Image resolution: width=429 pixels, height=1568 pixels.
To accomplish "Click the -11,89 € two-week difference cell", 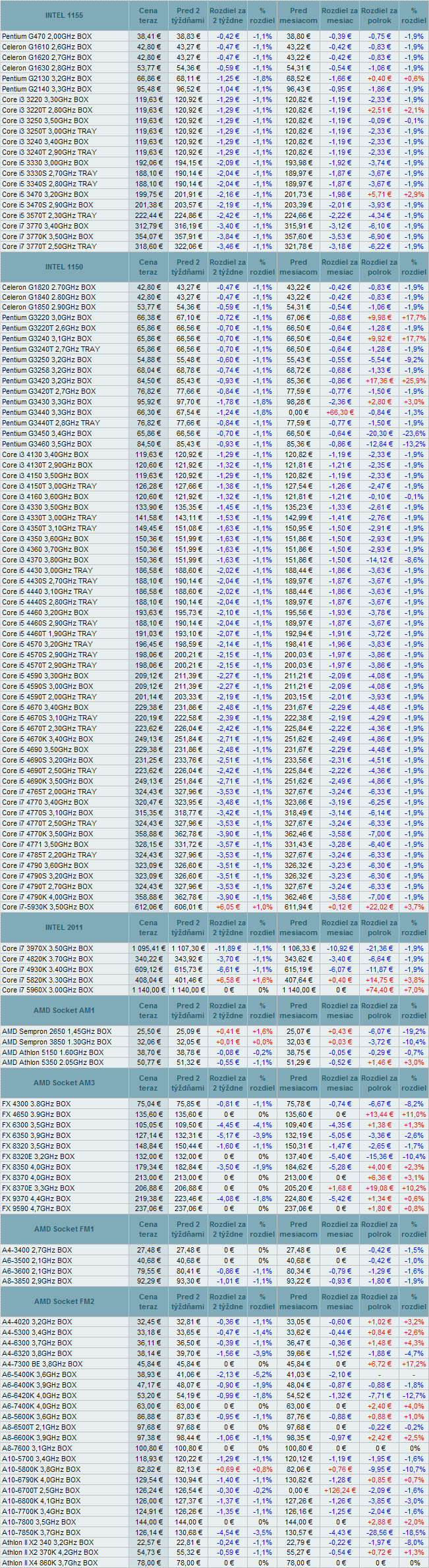I will point(227,948).
